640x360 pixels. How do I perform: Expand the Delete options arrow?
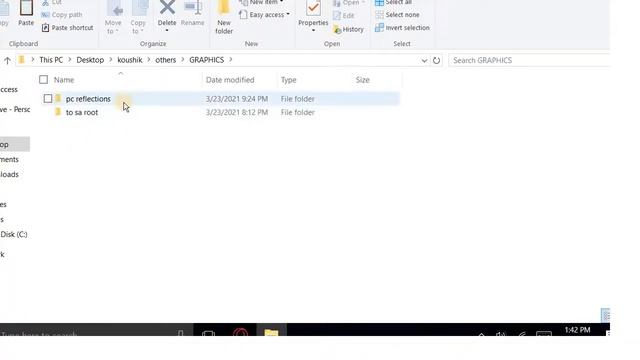pyautogui.click(x=167, y=31)
